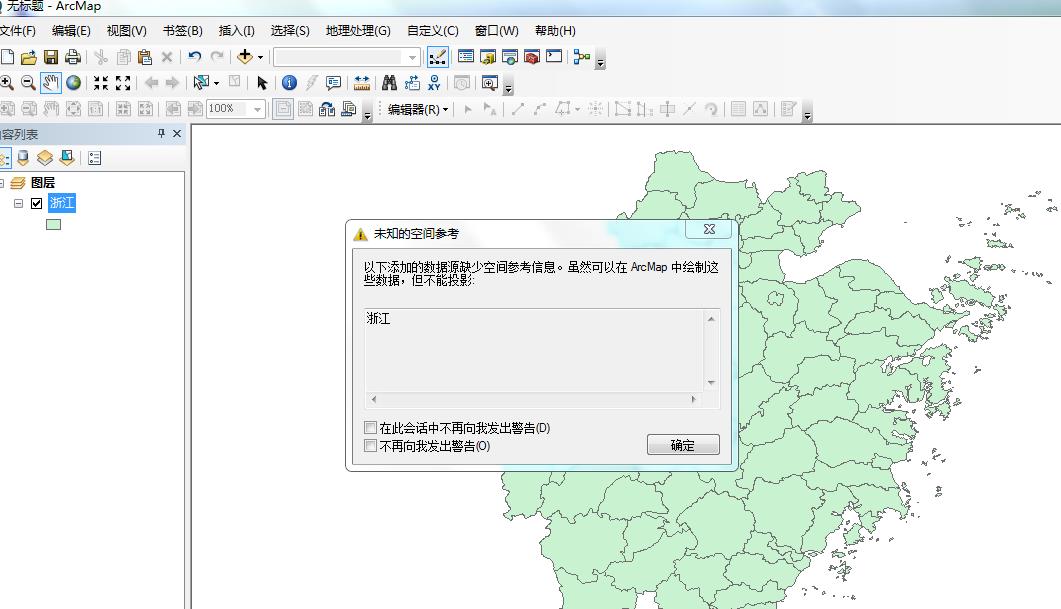Activate the HTML Popup tool
Screen dimensions: 1061x609
click(x=333, y=83)
